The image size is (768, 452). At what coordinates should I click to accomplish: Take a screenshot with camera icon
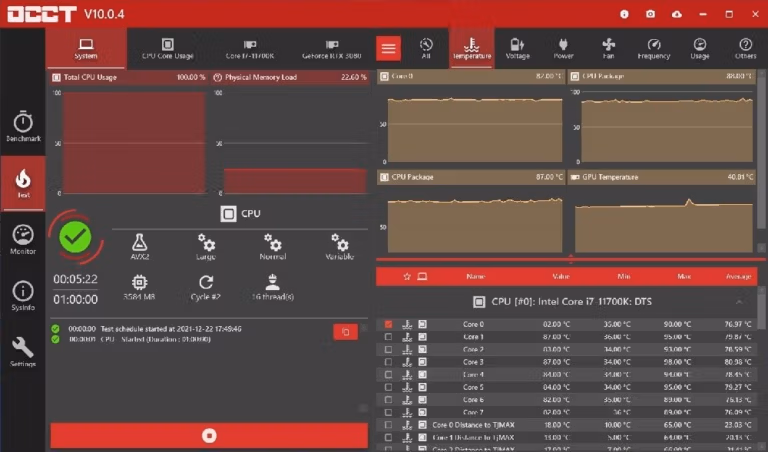[x=650, y=14]
